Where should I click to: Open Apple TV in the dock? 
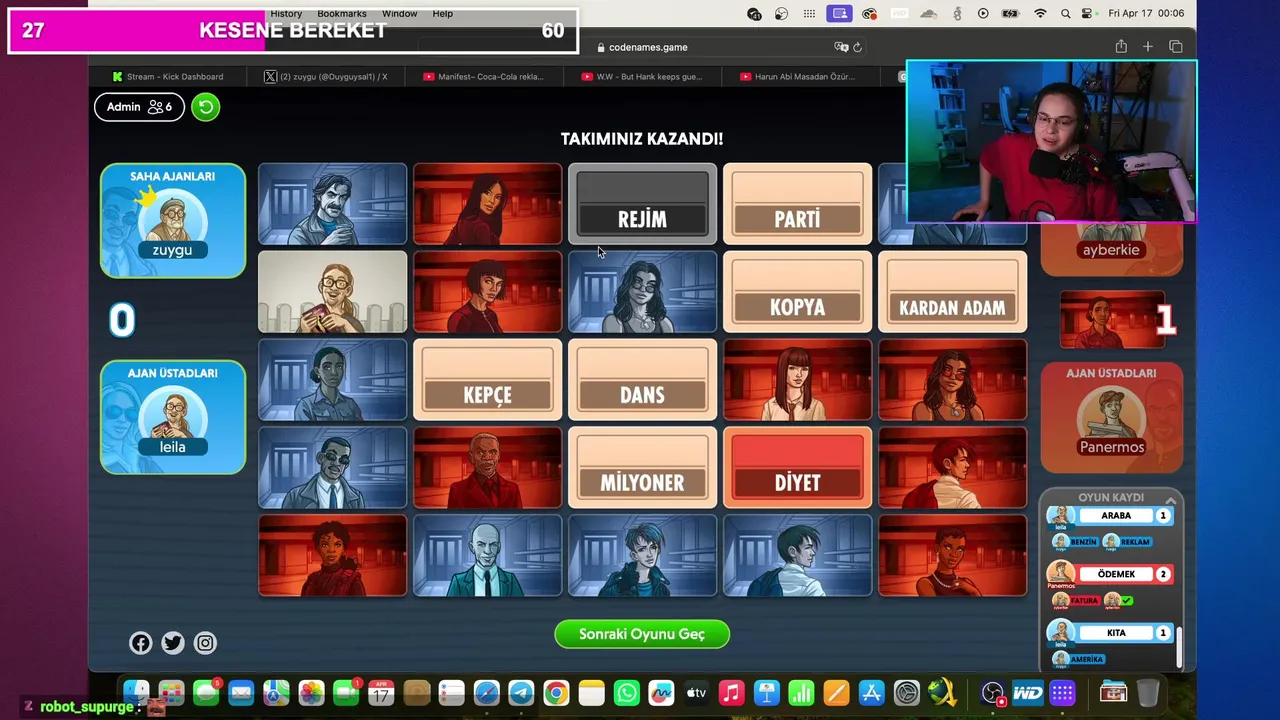tap(696, 693)
